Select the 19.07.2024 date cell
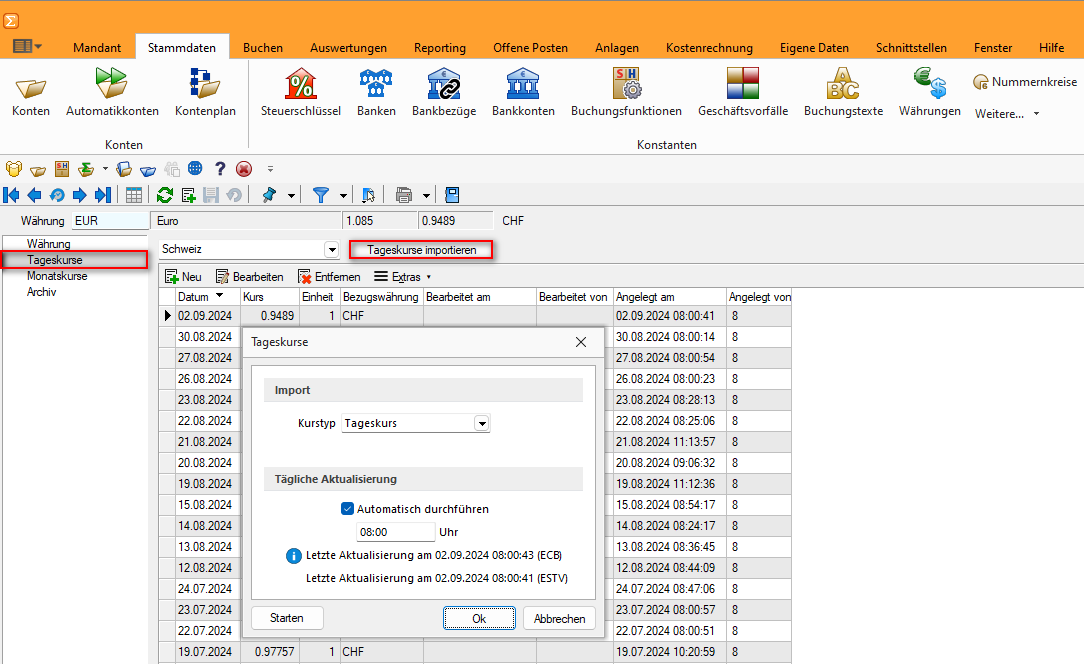1084x664 pixels. pos(205,652)
